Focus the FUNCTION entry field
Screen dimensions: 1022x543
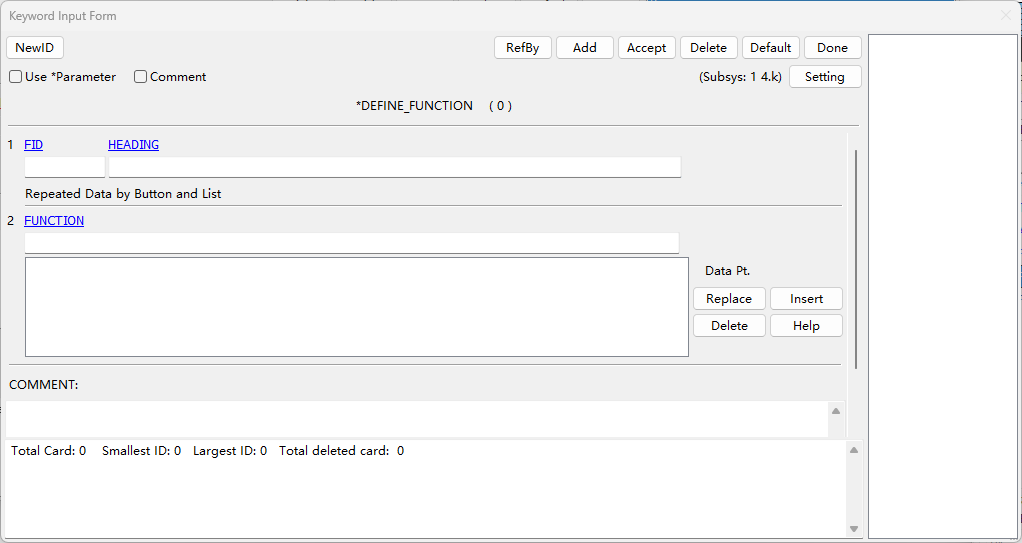352,243
